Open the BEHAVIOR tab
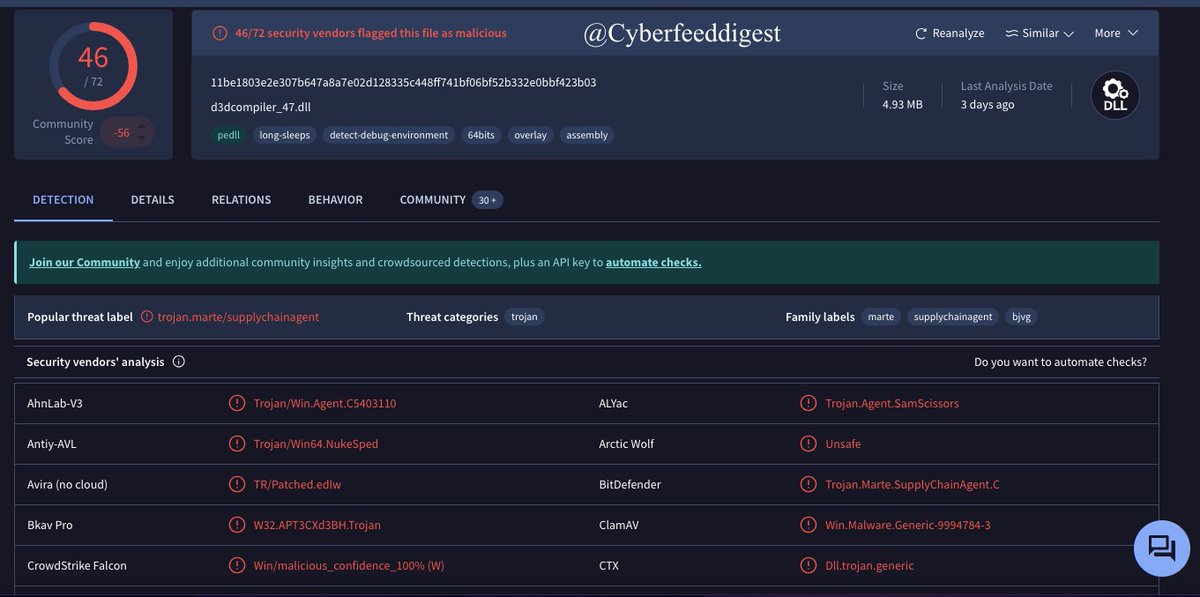1200x597 pixels. pos(335,200)
